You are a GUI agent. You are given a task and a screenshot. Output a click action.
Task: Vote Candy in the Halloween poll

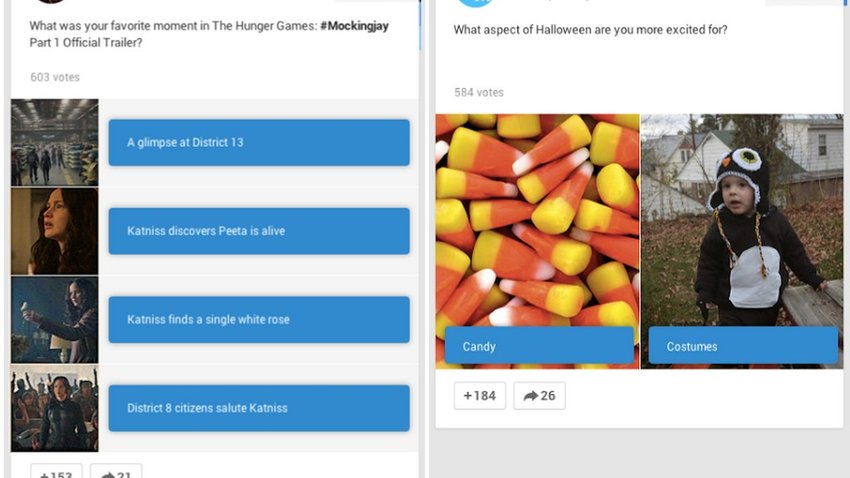click(539, 346)
